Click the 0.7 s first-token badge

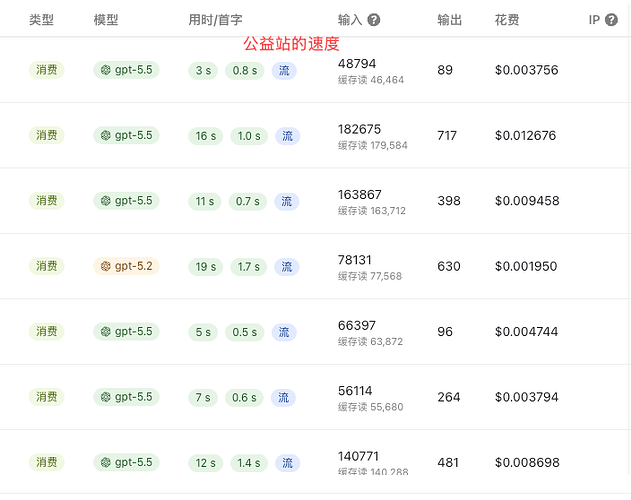247,201
